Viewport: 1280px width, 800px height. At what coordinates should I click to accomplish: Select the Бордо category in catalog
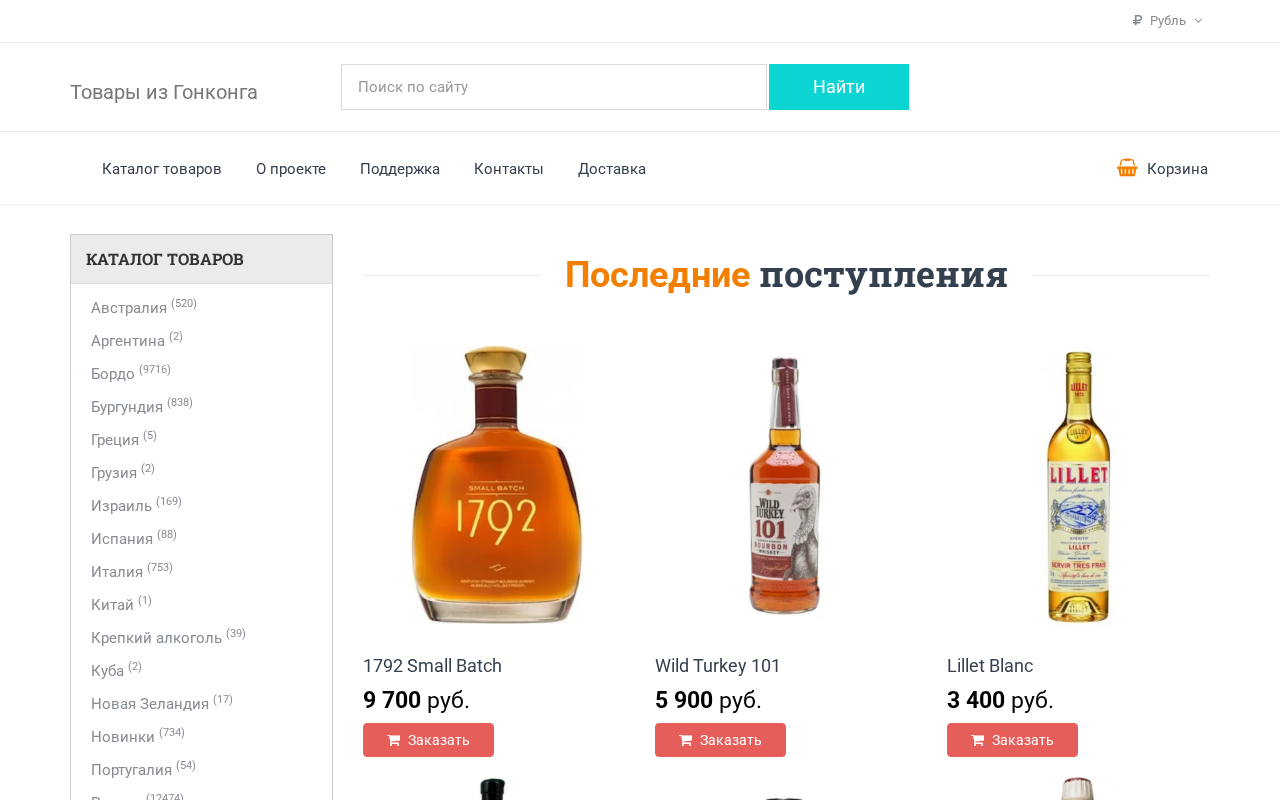tap(113, 374)
